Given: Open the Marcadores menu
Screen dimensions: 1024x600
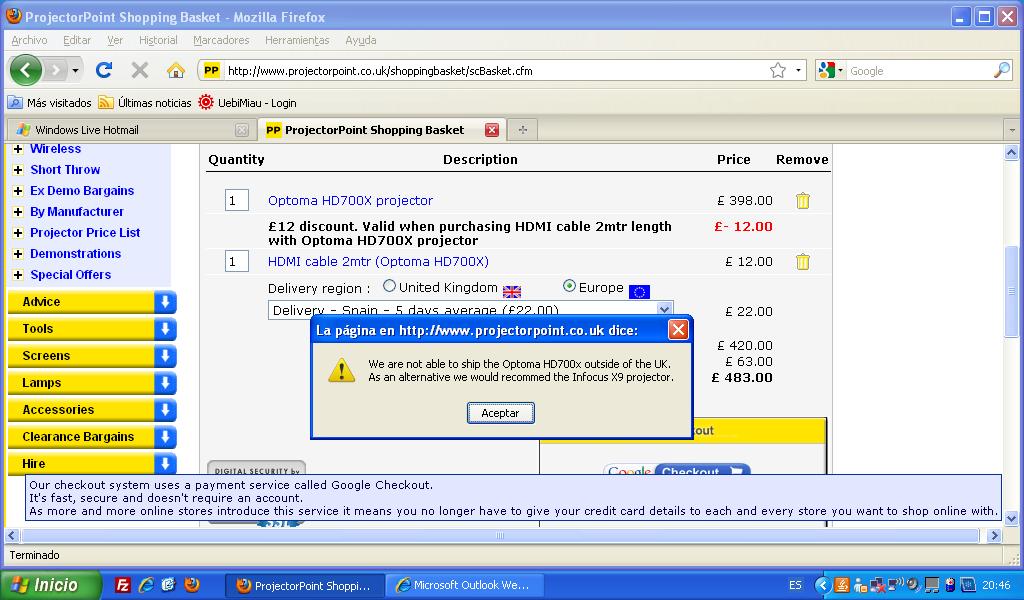Looking at the screenshot, I should pyautogui.click(x=221, y=40).
